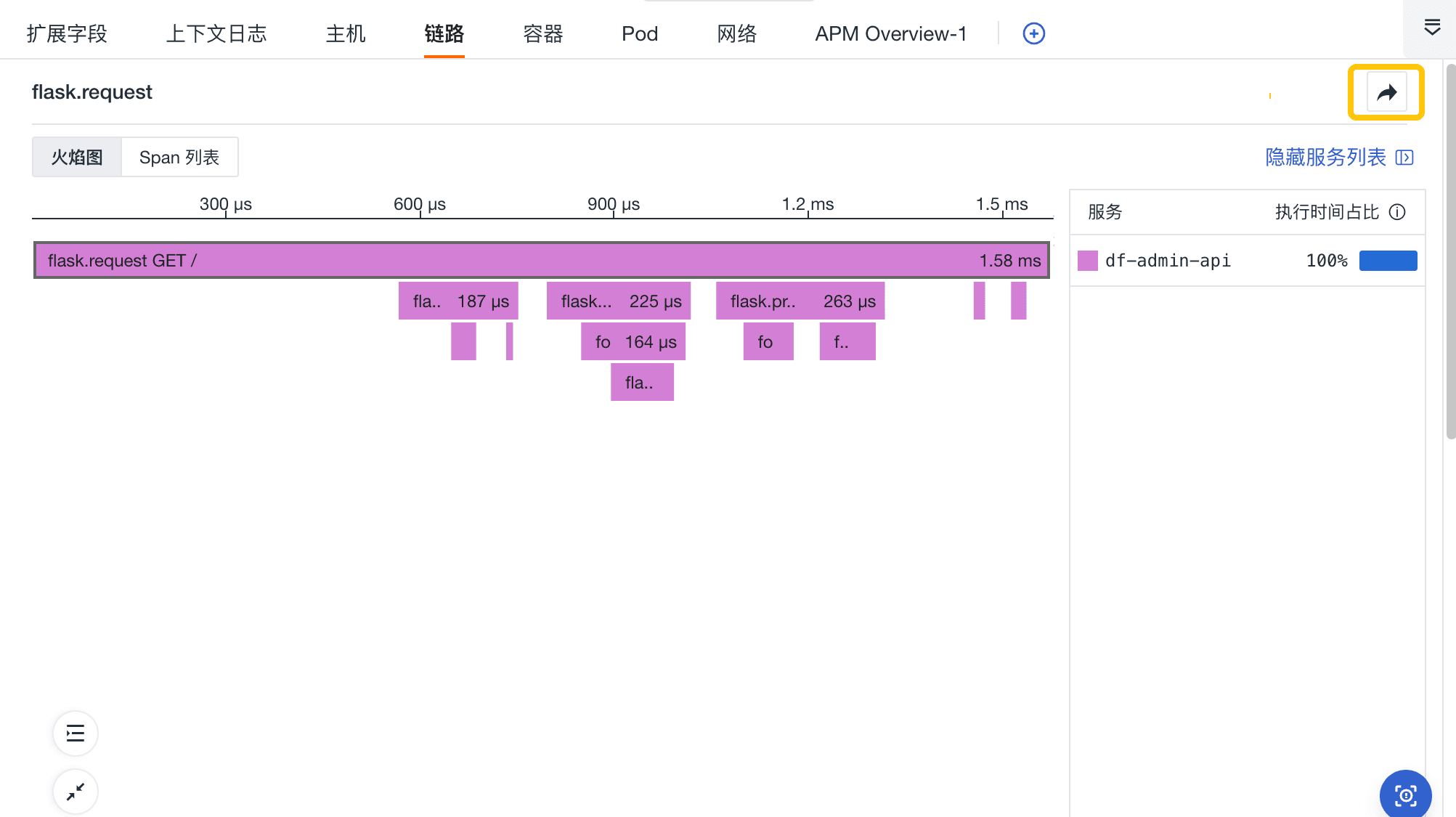Click the share arrow icon

[x=1386, y=92]
